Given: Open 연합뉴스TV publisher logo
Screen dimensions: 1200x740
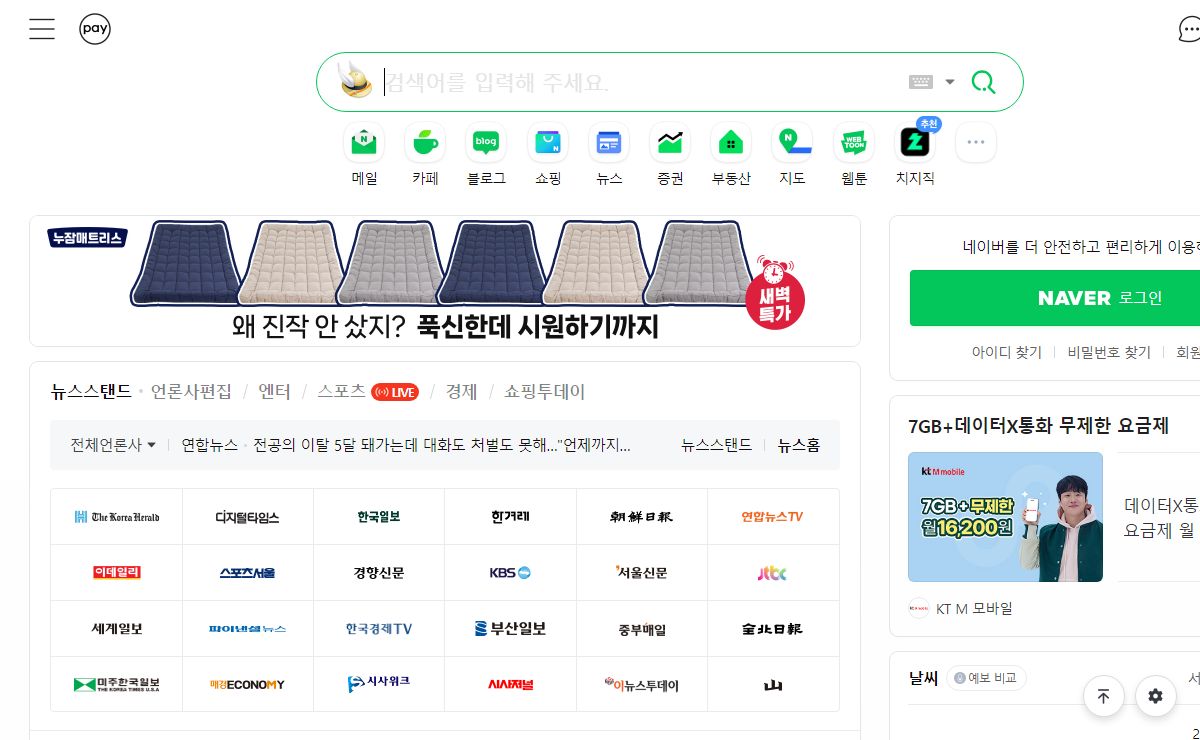Looking at the screenshot, I should pyautogui.click(x=773, y=517).
